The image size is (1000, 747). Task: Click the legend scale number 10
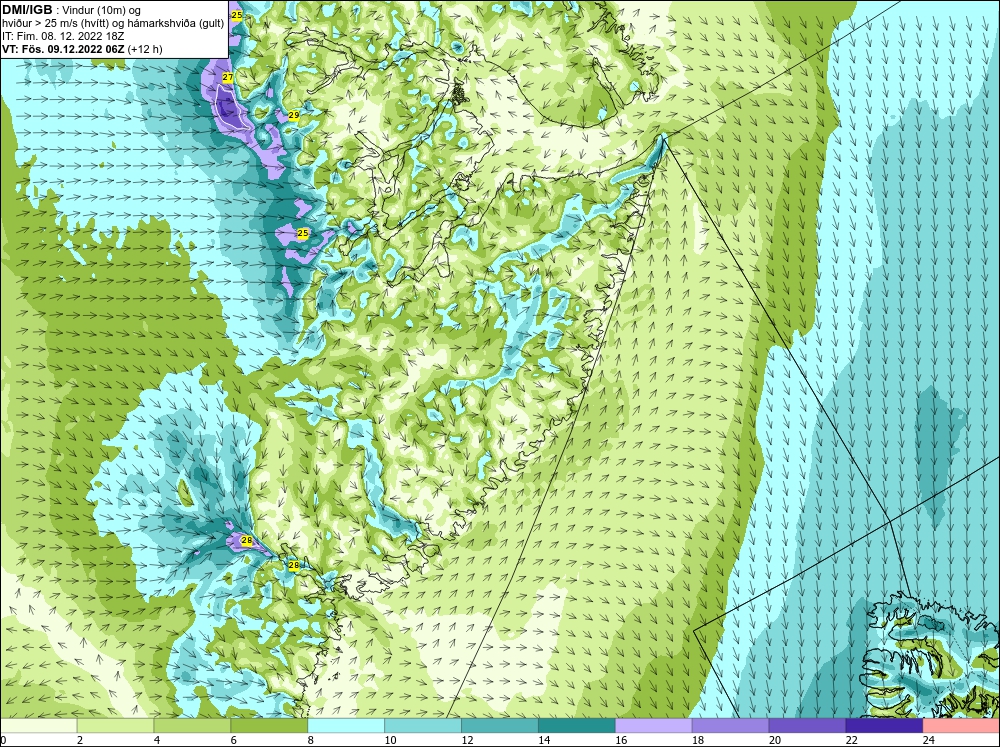tap(390, 740)
